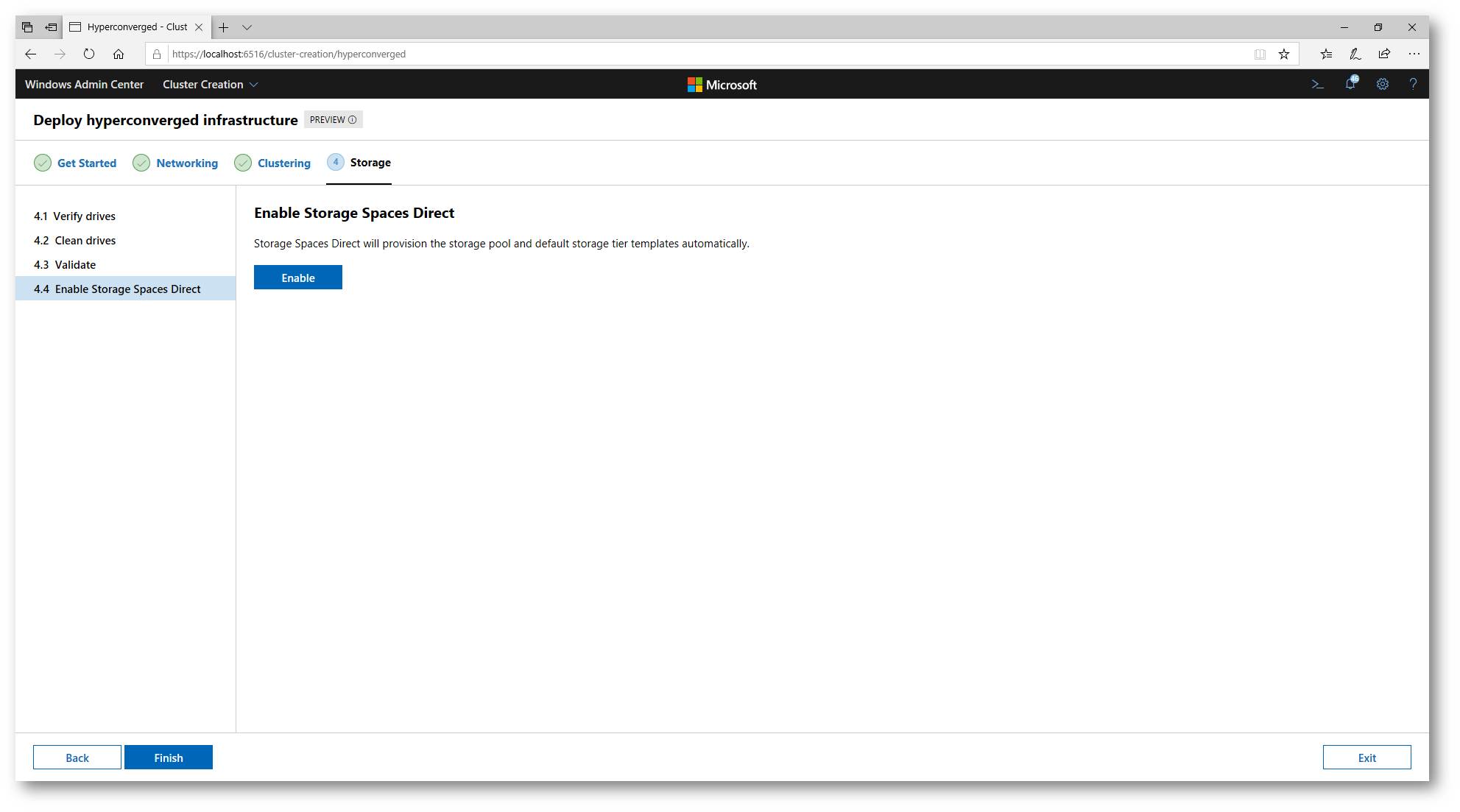1460x812 pixels.
Task: Restore down the browser window
Action: coord(1378,27)
